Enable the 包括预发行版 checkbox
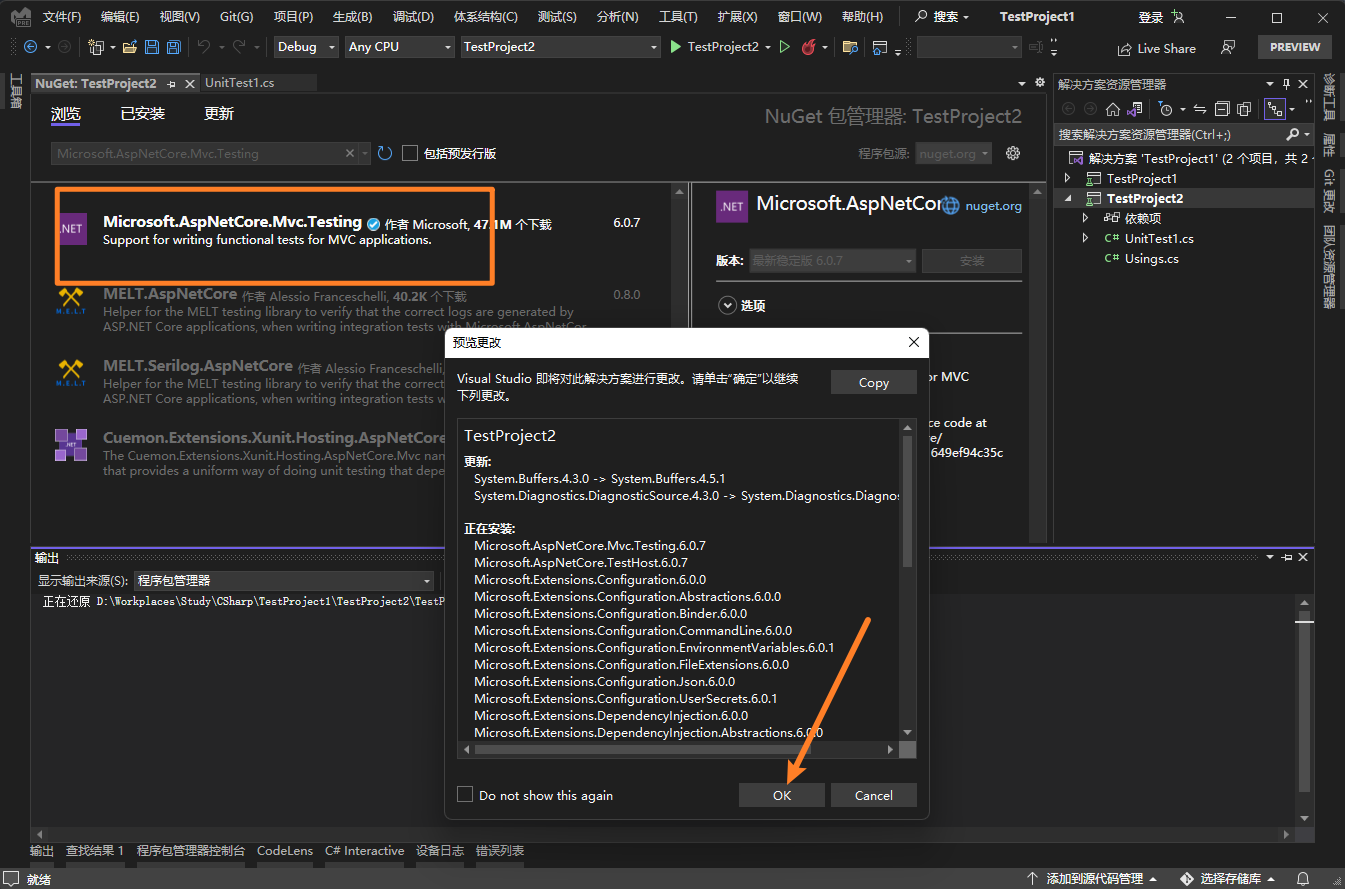 click(x=410, y=153)
